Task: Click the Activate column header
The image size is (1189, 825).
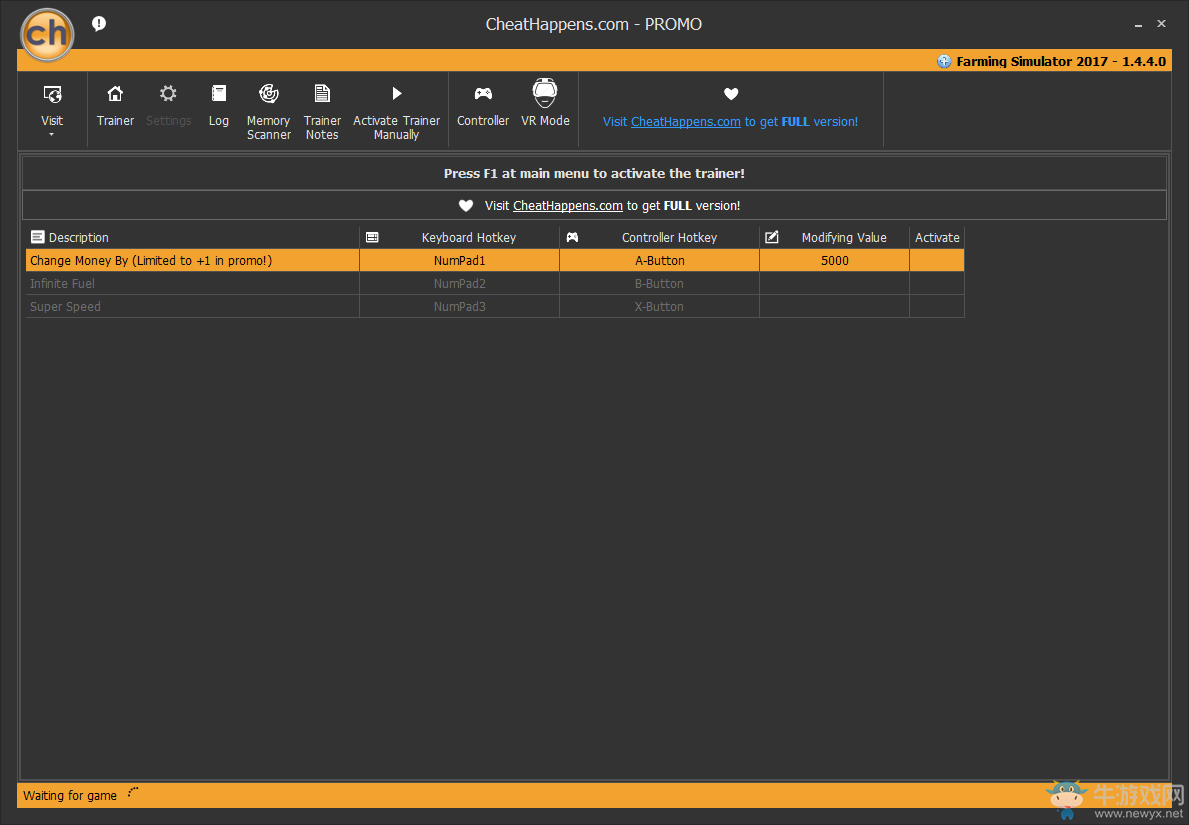Action: (x=937, y=237)
